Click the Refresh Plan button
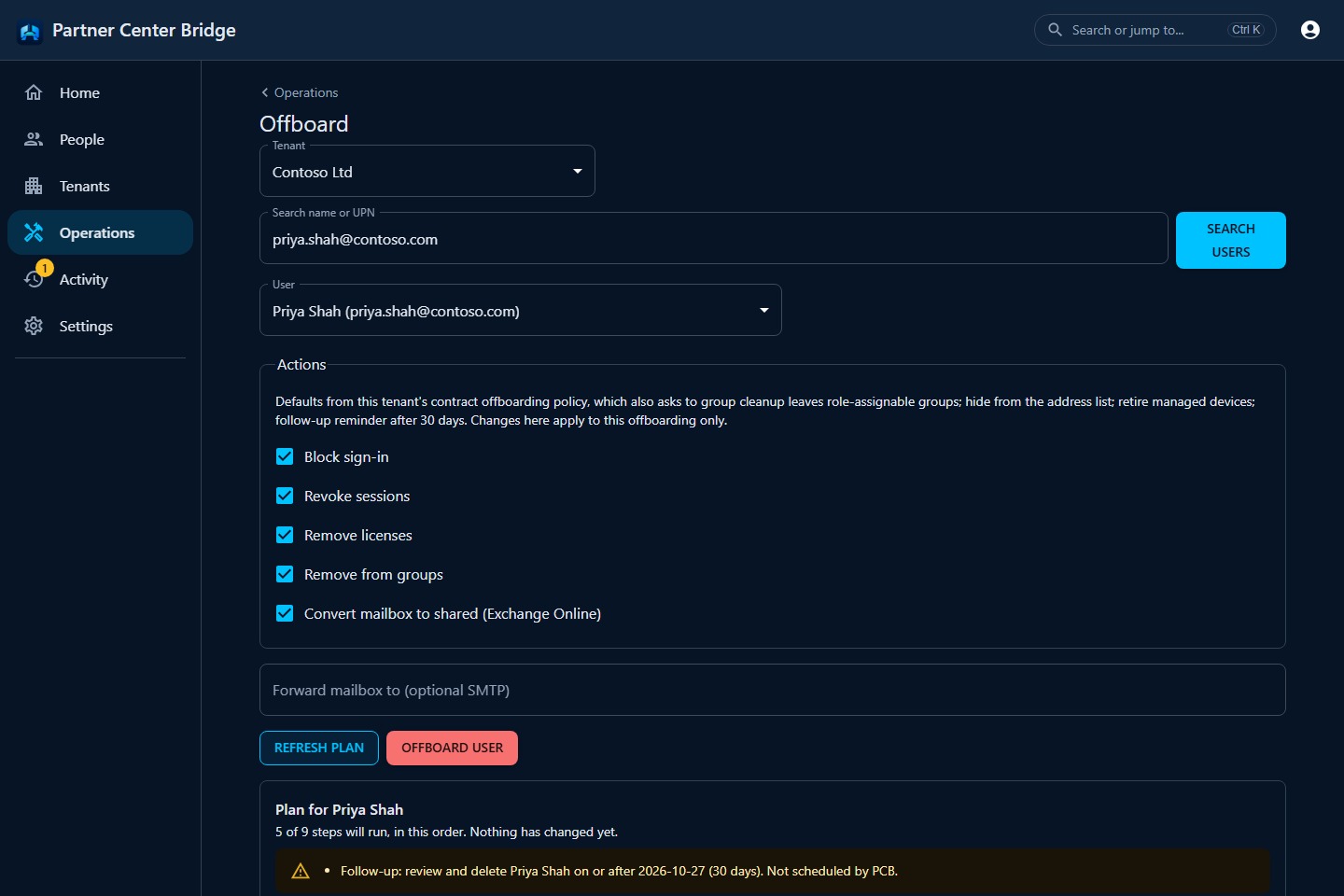This screenshot has width=1344, height=896. (x=319, y=748)
